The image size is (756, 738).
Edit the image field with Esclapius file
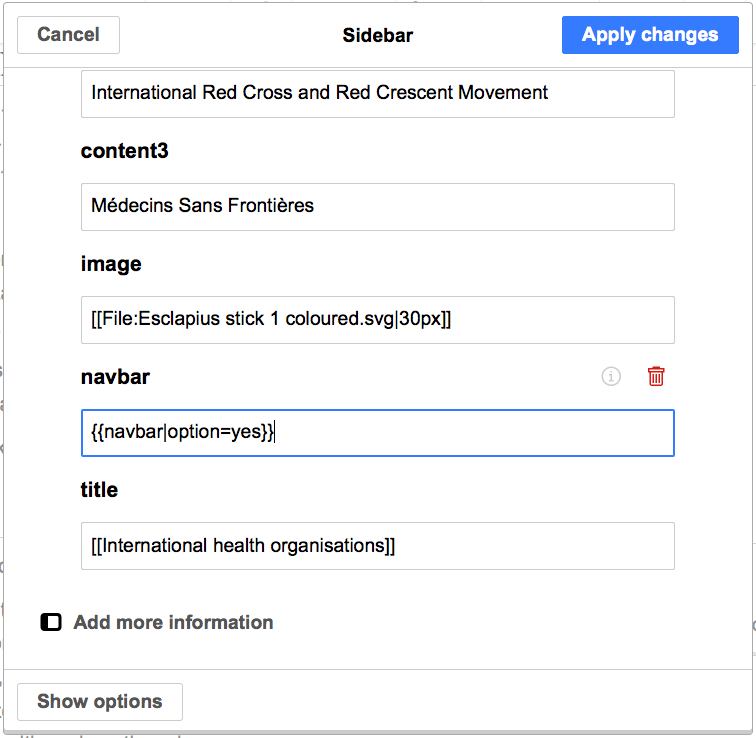point(378,320)
